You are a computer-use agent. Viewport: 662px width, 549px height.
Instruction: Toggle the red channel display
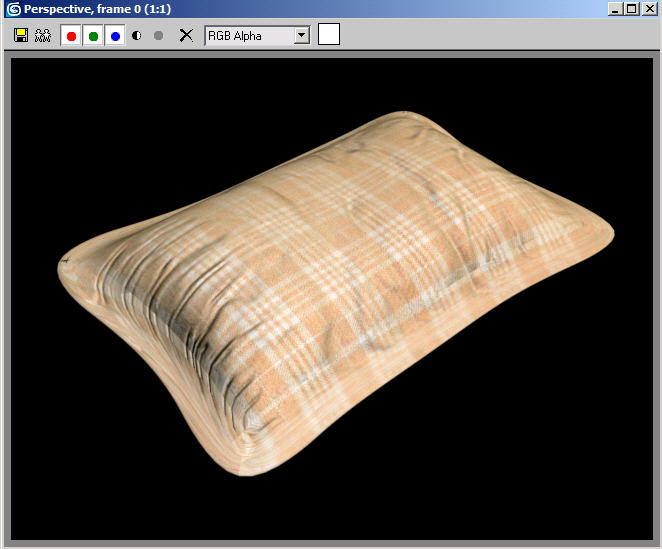pyautogui.click(x=70, y=36)
